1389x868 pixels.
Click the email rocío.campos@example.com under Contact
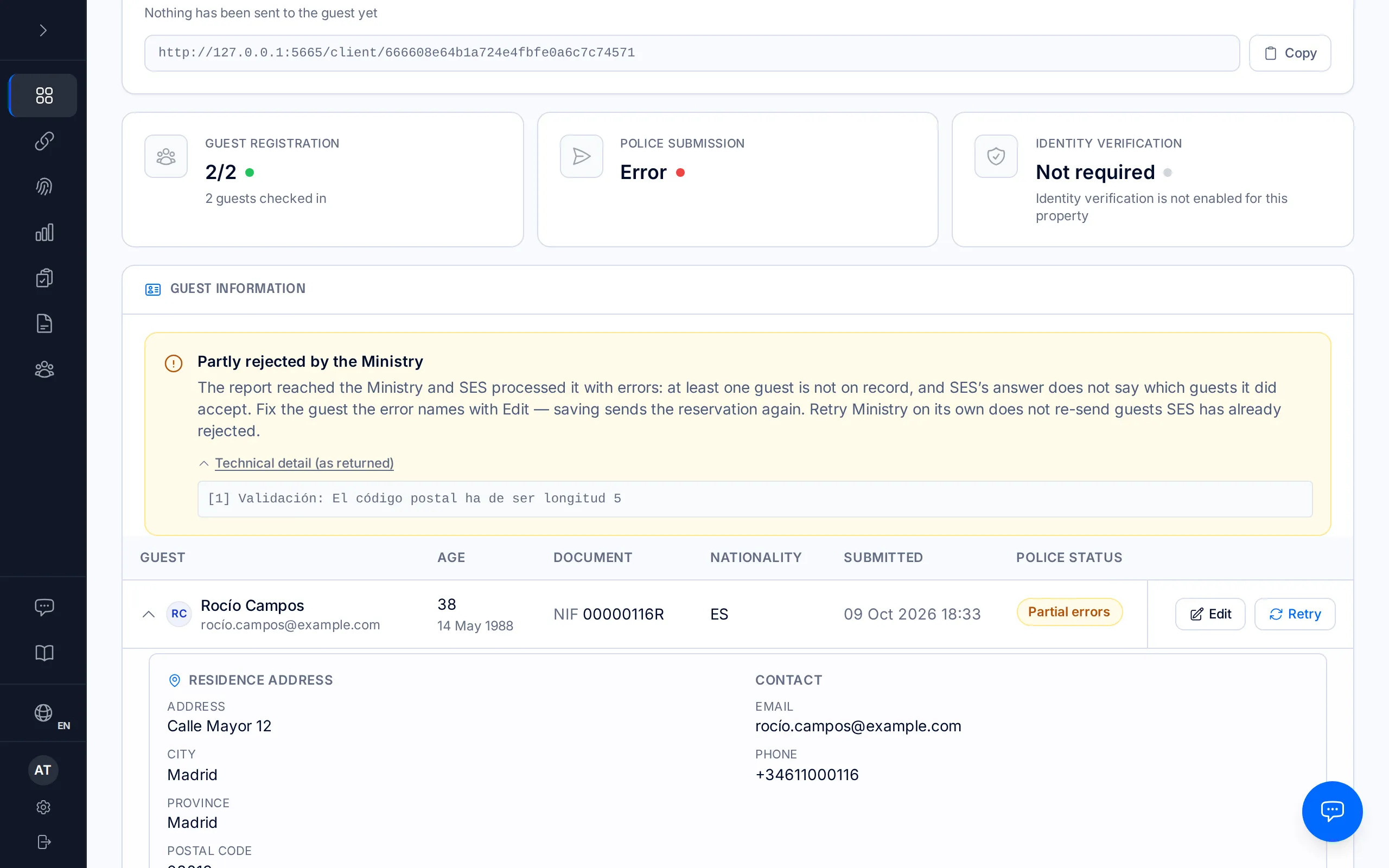pyautogui.click(x=857, y=726)
